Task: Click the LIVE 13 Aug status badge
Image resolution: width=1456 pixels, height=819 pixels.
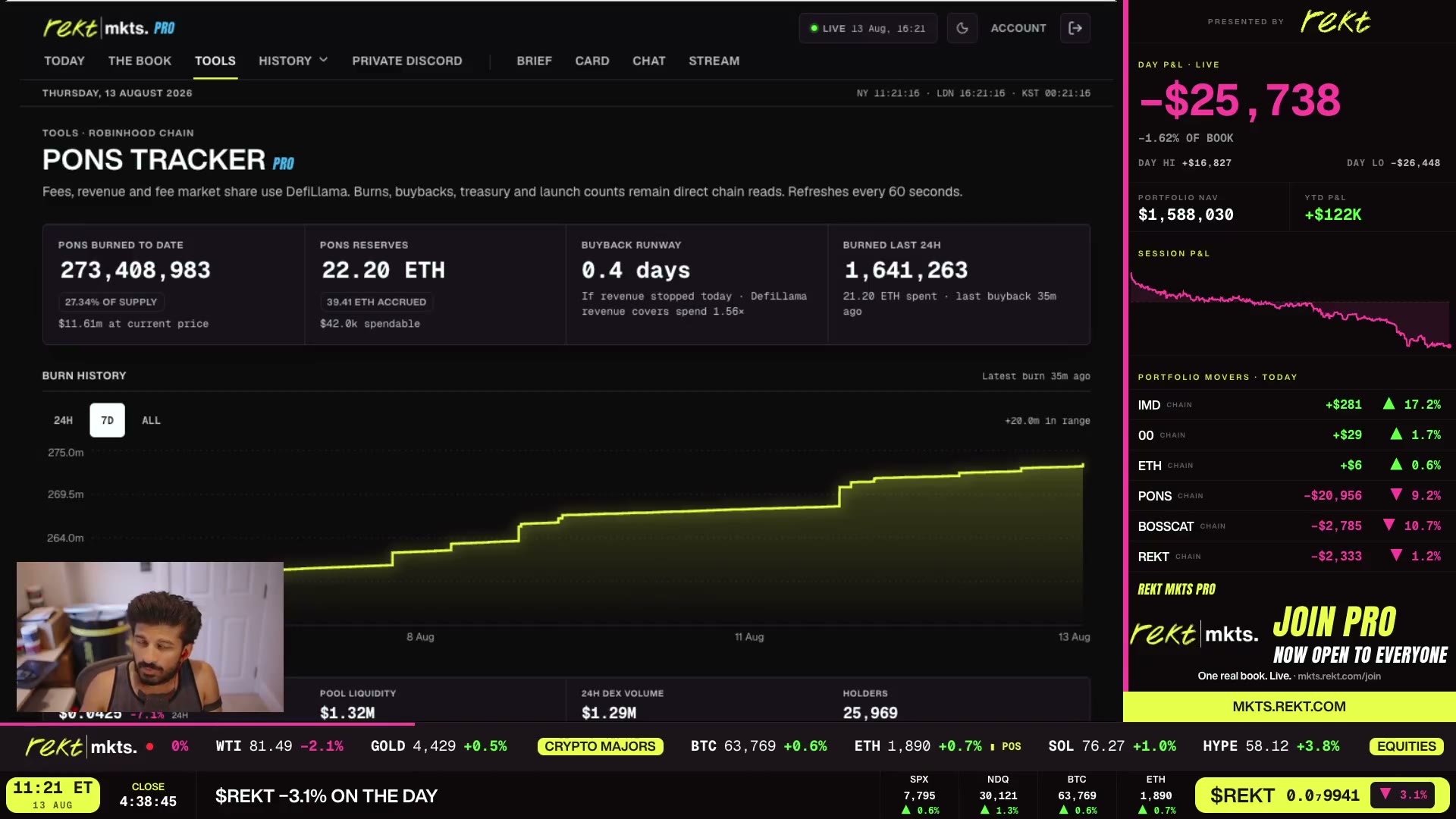Action: 868,28
